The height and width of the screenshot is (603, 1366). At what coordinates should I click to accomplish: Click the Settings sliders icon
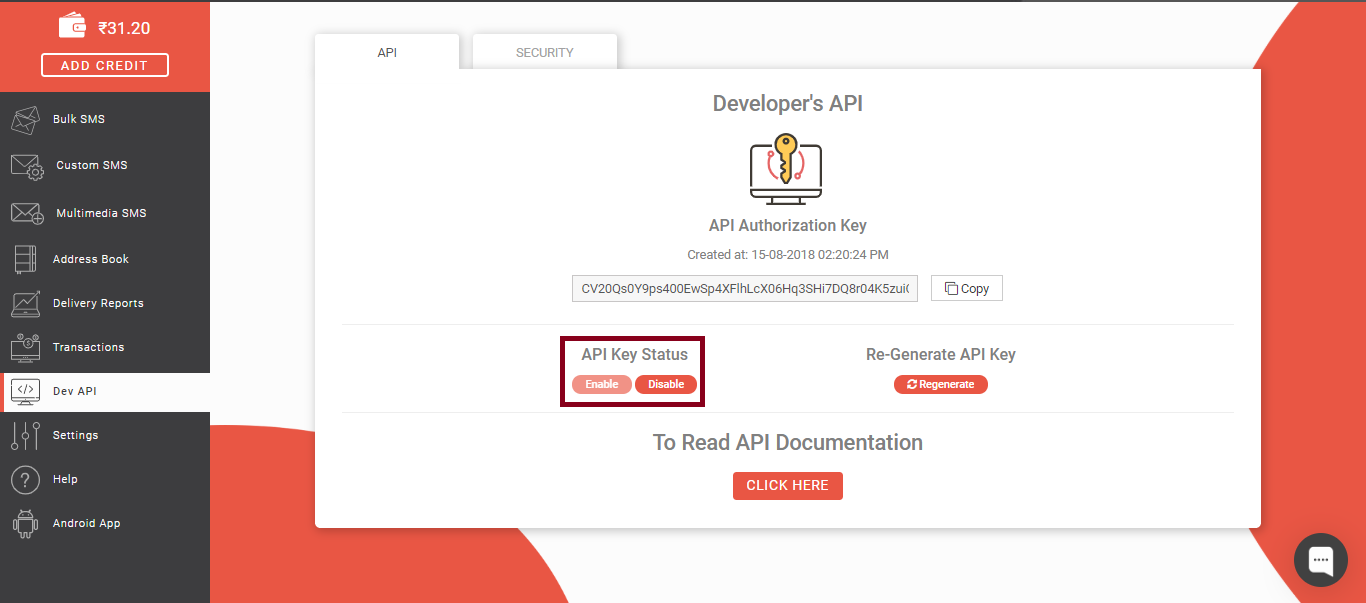click(x=25, y=435)
